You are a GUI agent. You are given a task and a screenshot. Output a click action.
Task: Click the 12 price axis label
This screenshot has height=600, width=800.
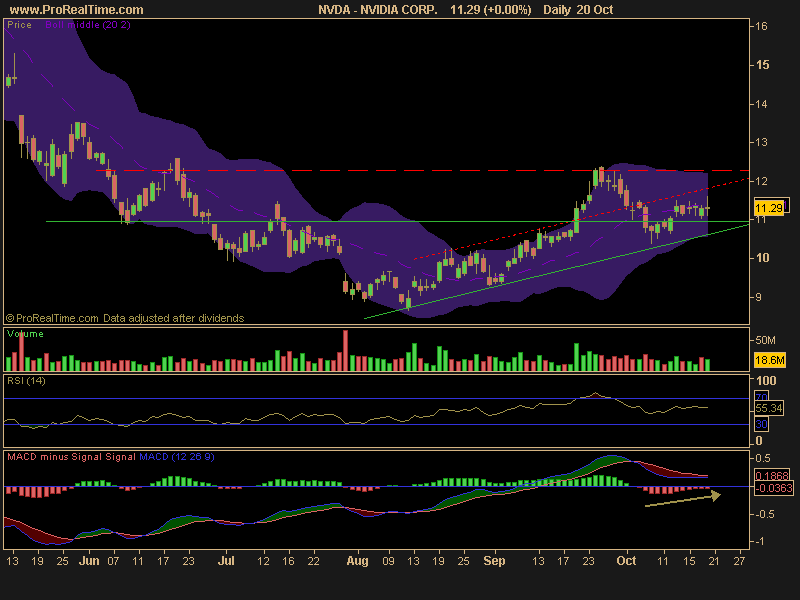tap(761, 181)
